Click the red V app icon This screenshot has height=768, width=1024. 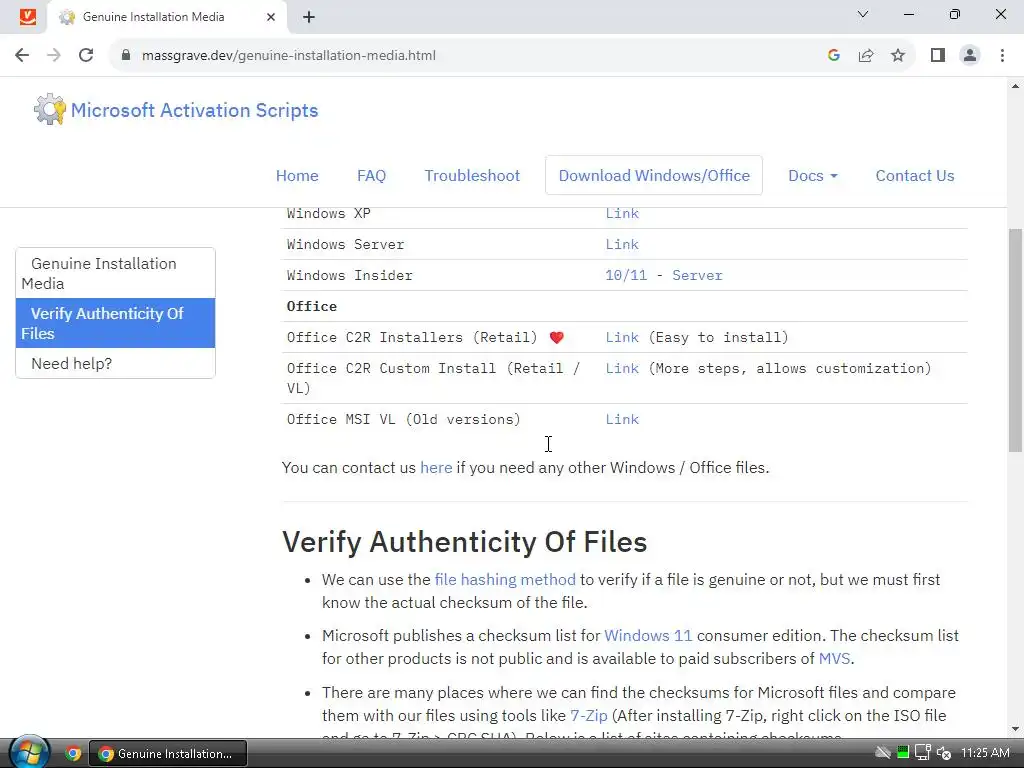(x=27, y=16)
